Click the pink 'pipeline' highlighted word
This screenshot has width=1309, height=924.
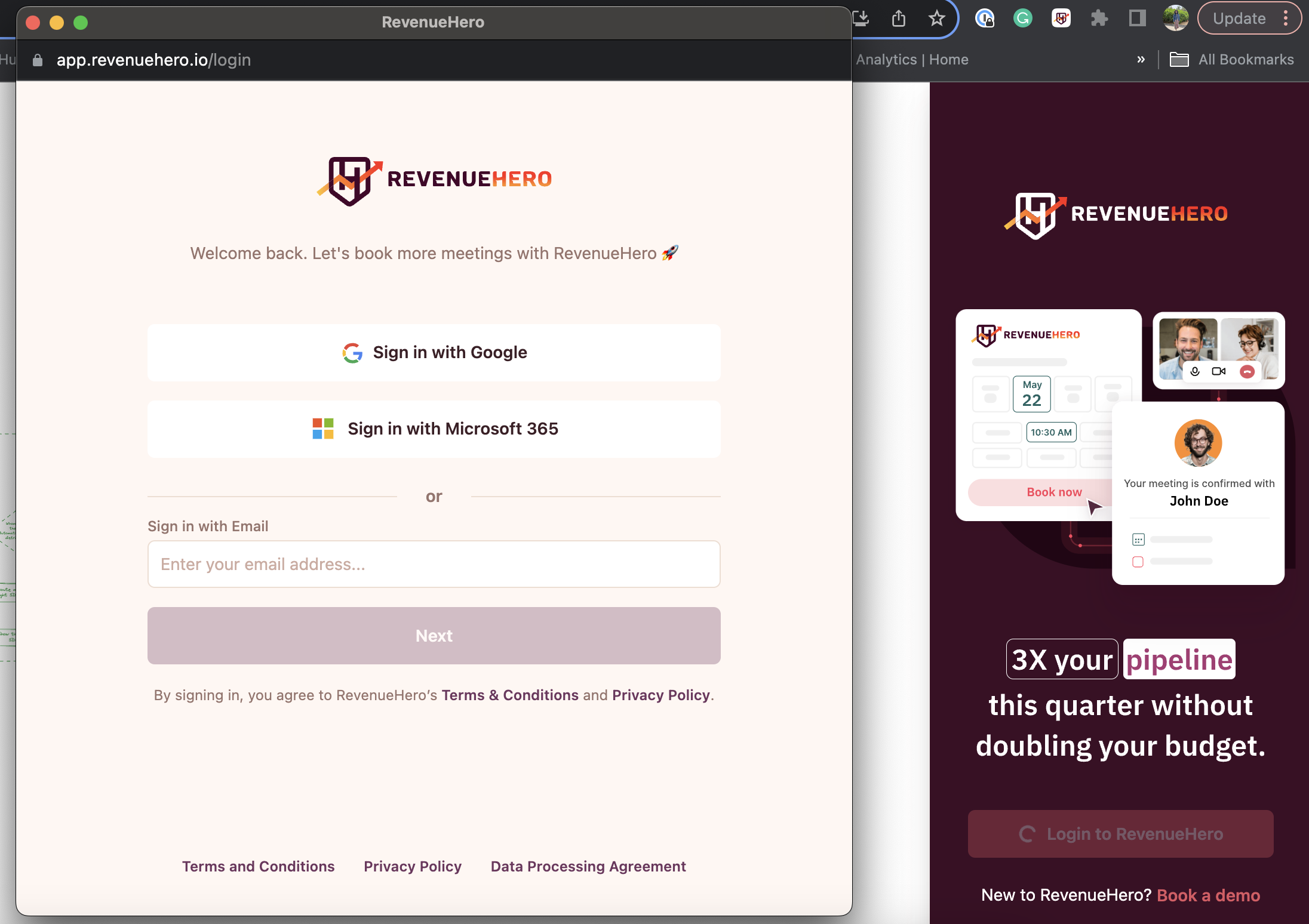[x=1179, y=660]
